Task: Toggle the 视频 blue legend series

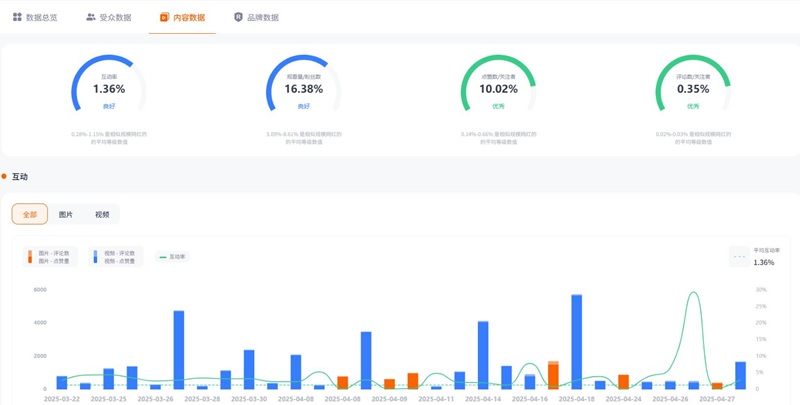Action: (114, 257)
